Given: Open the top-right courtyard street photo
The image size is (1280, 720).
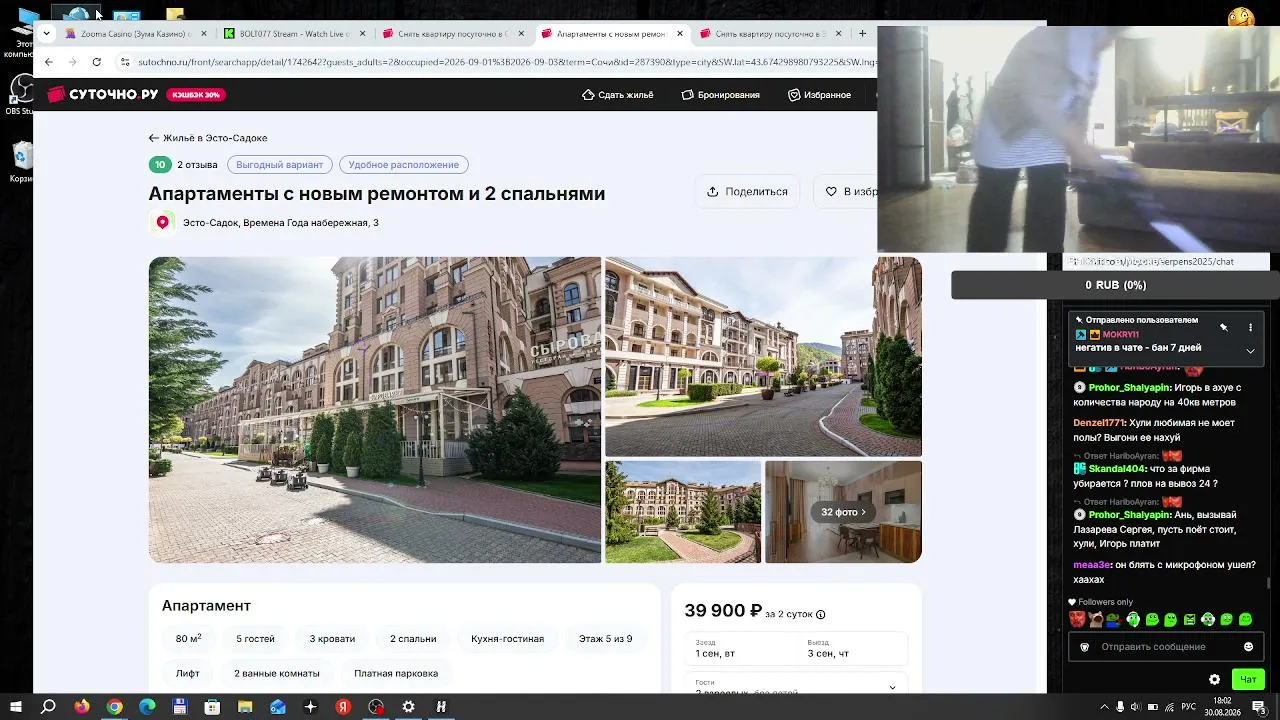Looking at the screenshot, I should click(x=763, y=357).
